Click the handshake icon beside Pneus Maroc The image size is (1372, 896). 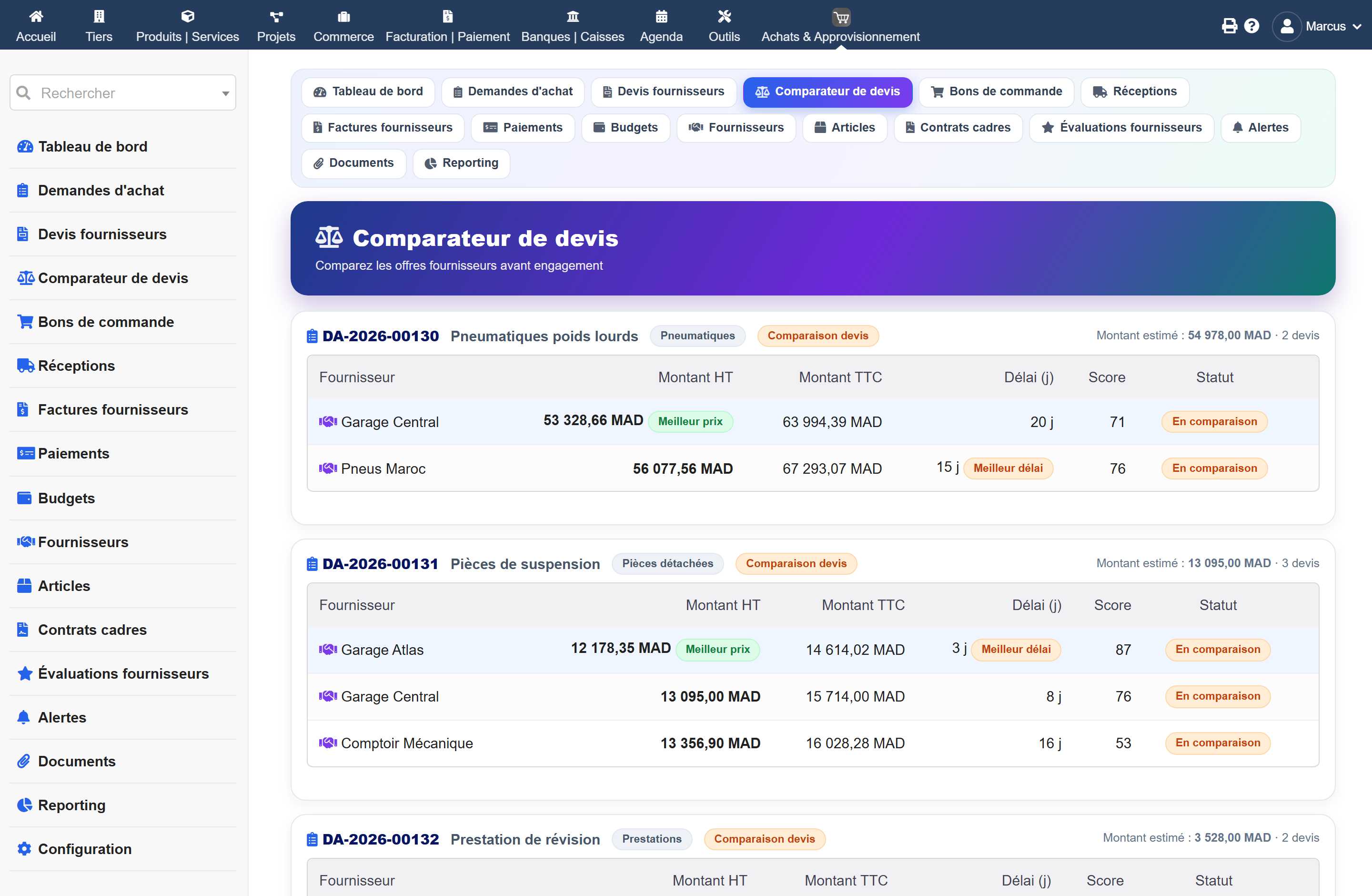click(328, 468)
